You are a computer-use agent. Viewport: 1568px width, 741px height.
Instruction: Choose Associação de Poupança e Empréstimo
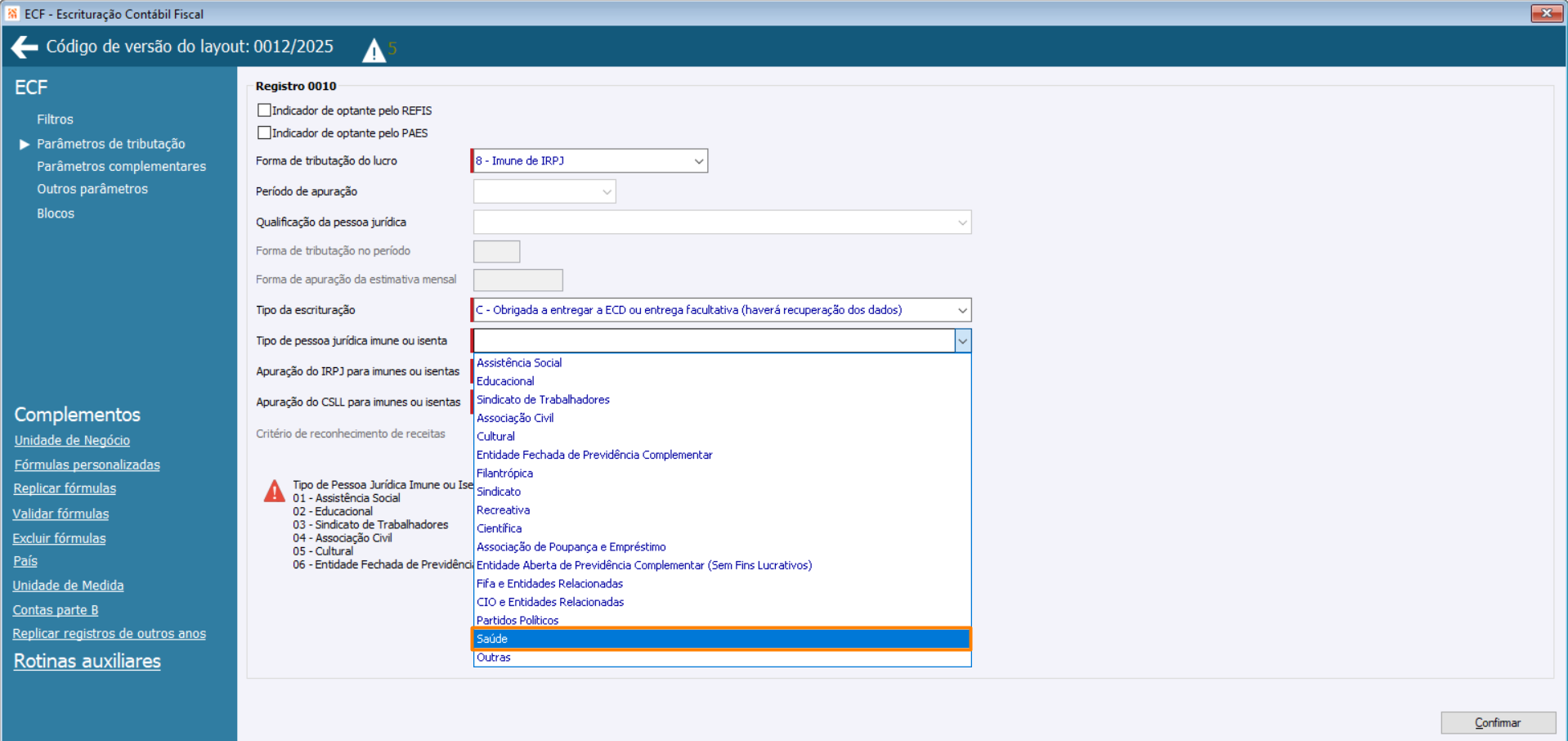pos(722,546)
